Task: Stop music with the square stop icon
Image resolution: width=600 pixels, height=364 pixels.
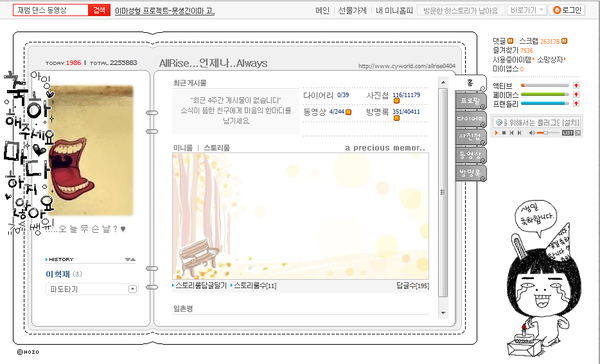Action: pyautogui.click(x=504, y=133)
